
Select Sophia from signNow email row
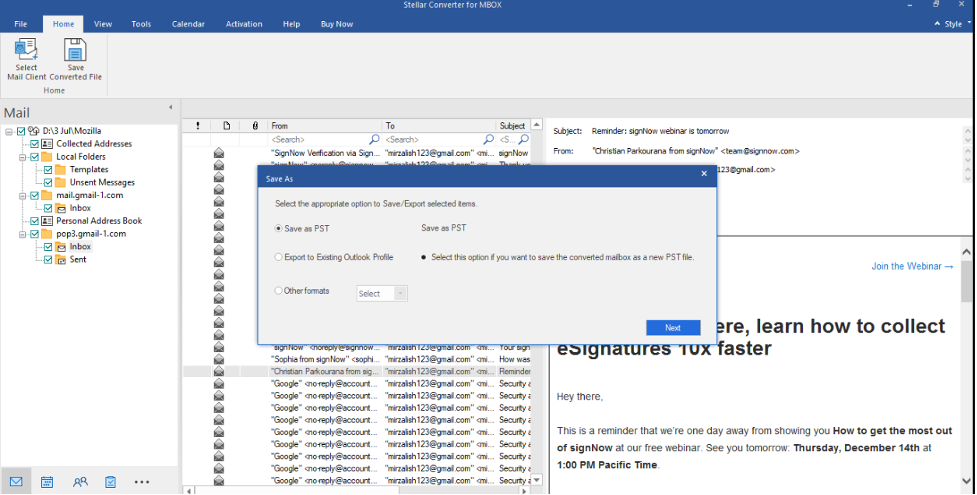pos(356,359)
